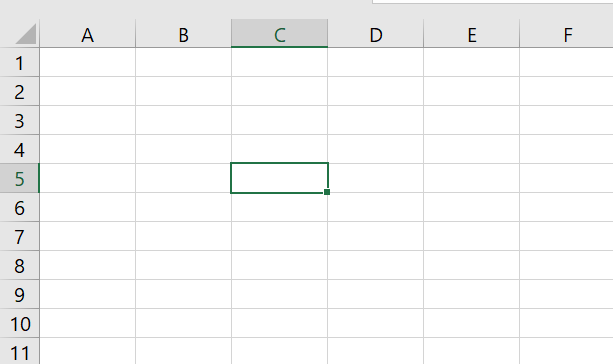Viewport: 613px width, 364px height.
Task: Select cell A10
Action: point(88,323)
